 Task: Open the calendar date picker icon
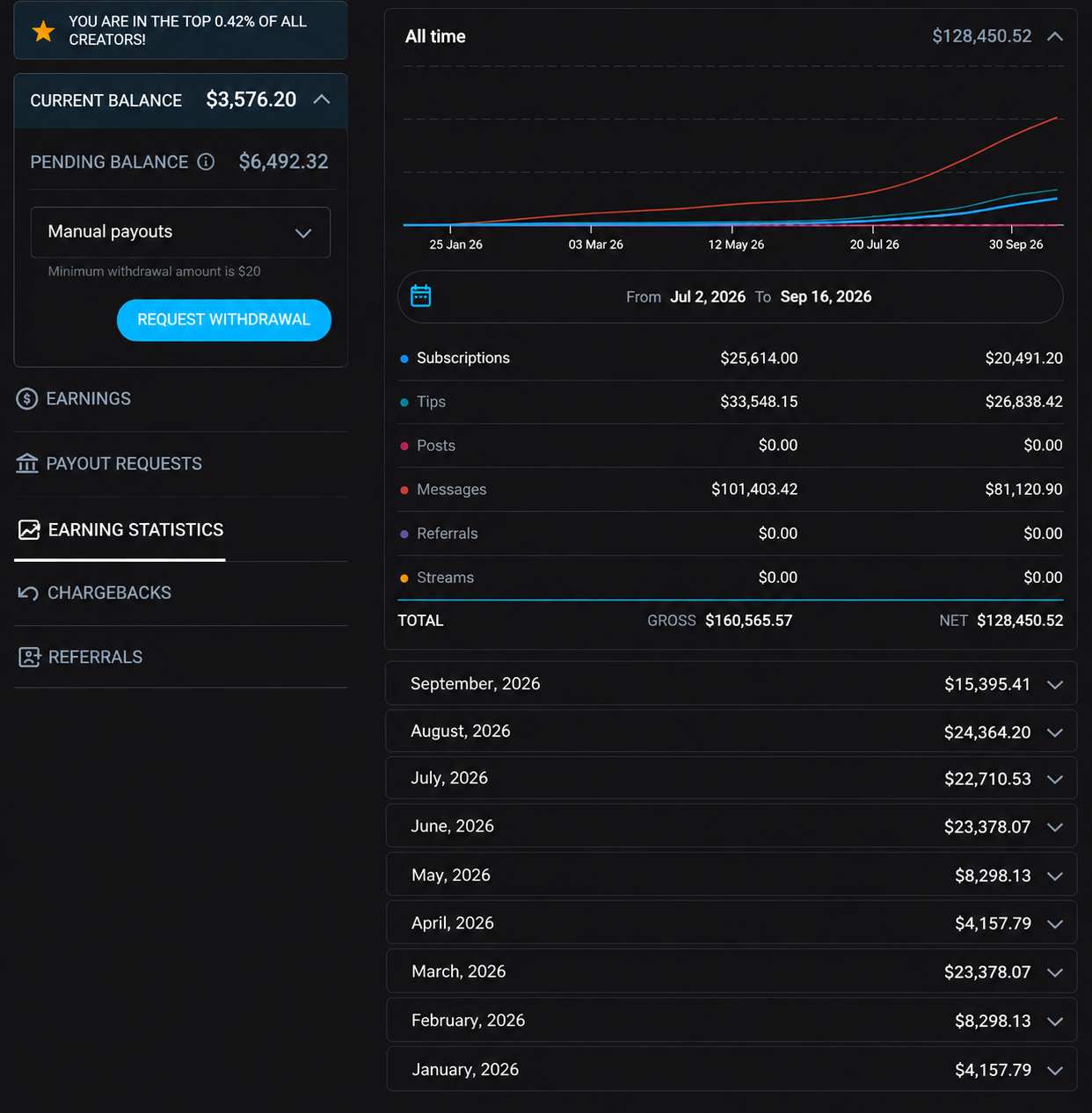point(421,296)
